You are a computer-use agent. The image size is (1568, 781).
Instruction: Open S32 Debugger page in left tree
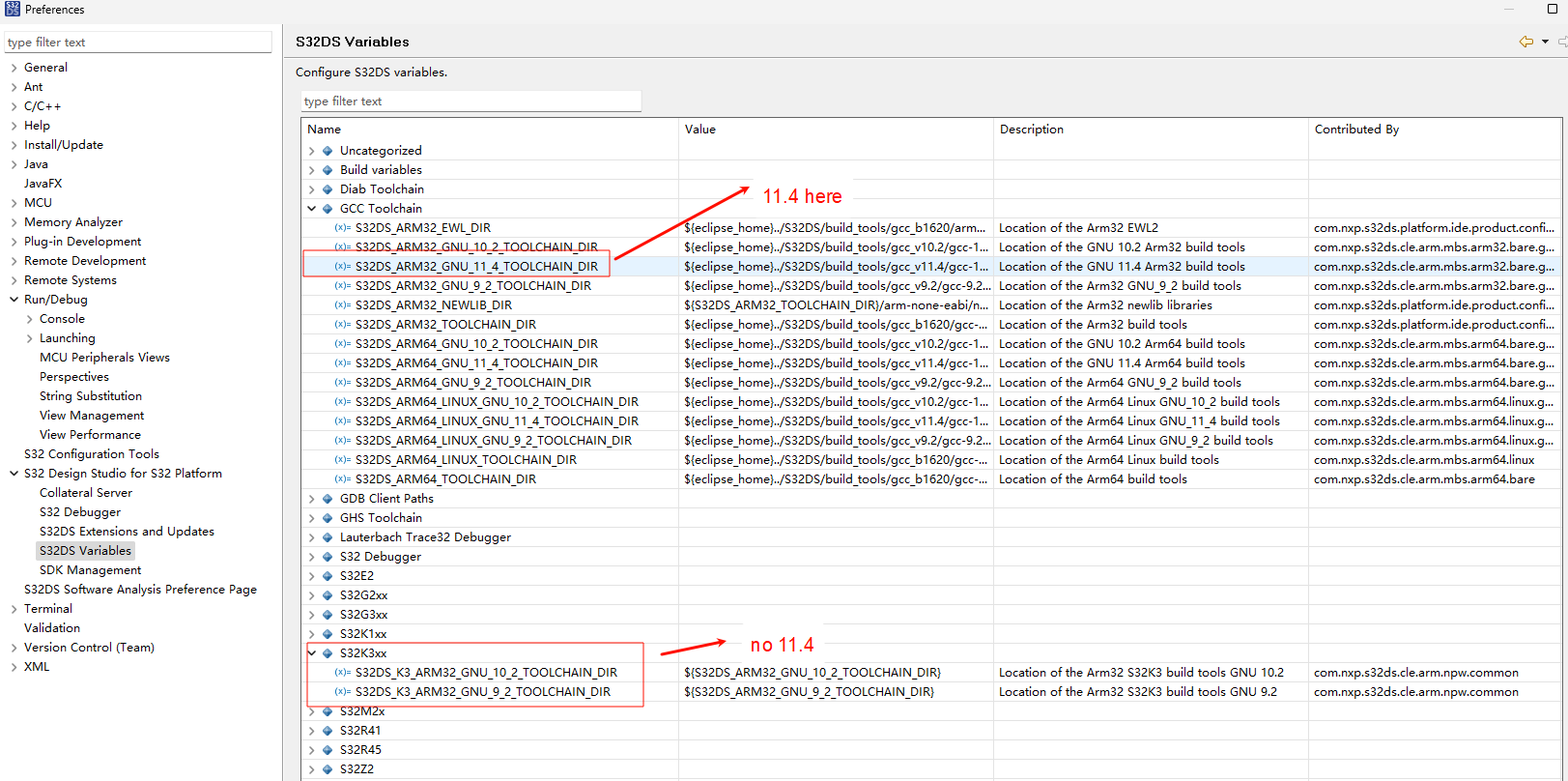pyautogui.click(x=80, y=512)
